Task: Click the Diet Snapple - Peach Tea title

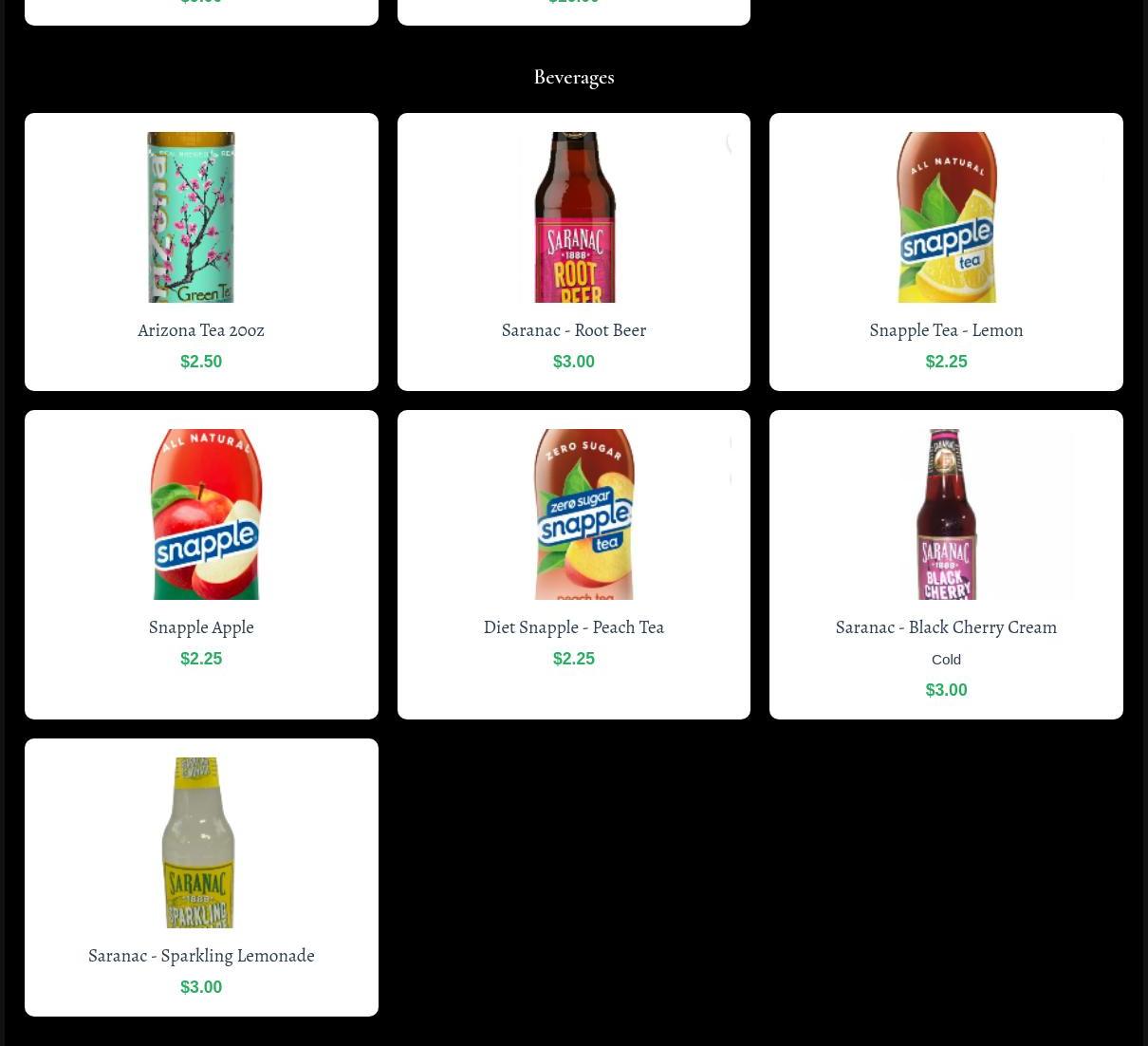Action: click(x=574, y=627)
